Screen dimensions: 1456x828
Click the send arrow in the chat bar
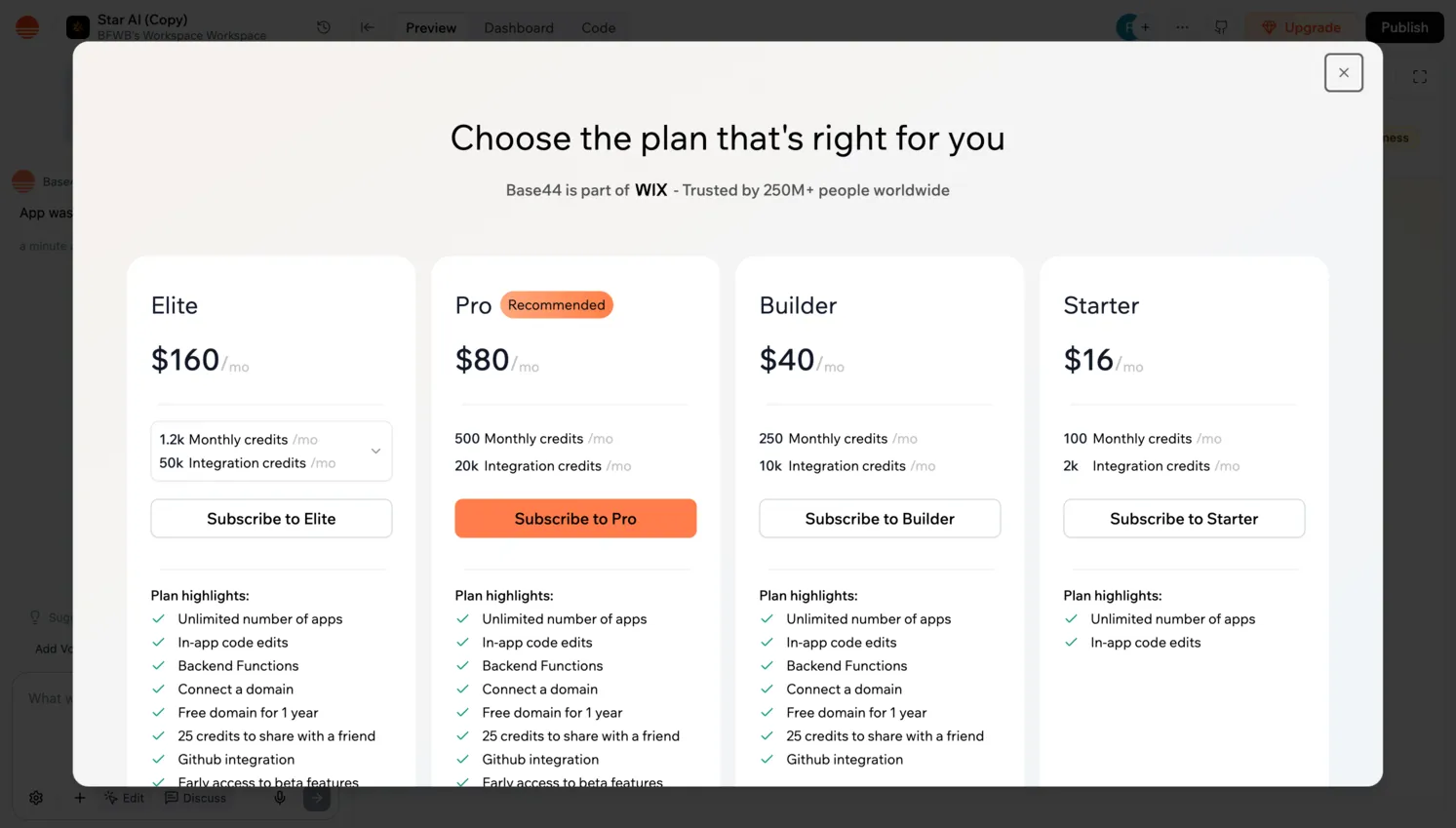[316, 797]
